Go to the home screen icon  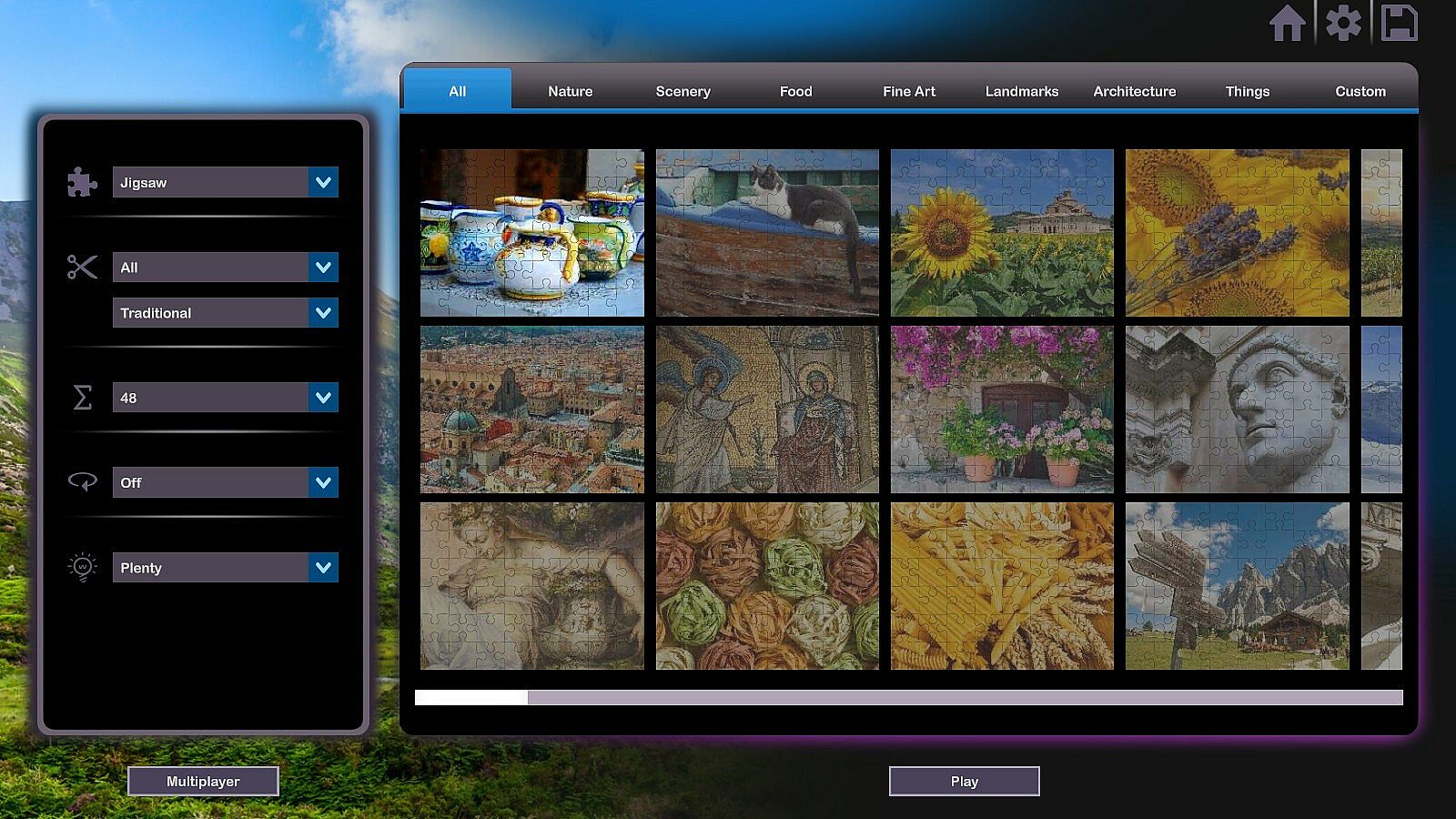coord(1287,24)
